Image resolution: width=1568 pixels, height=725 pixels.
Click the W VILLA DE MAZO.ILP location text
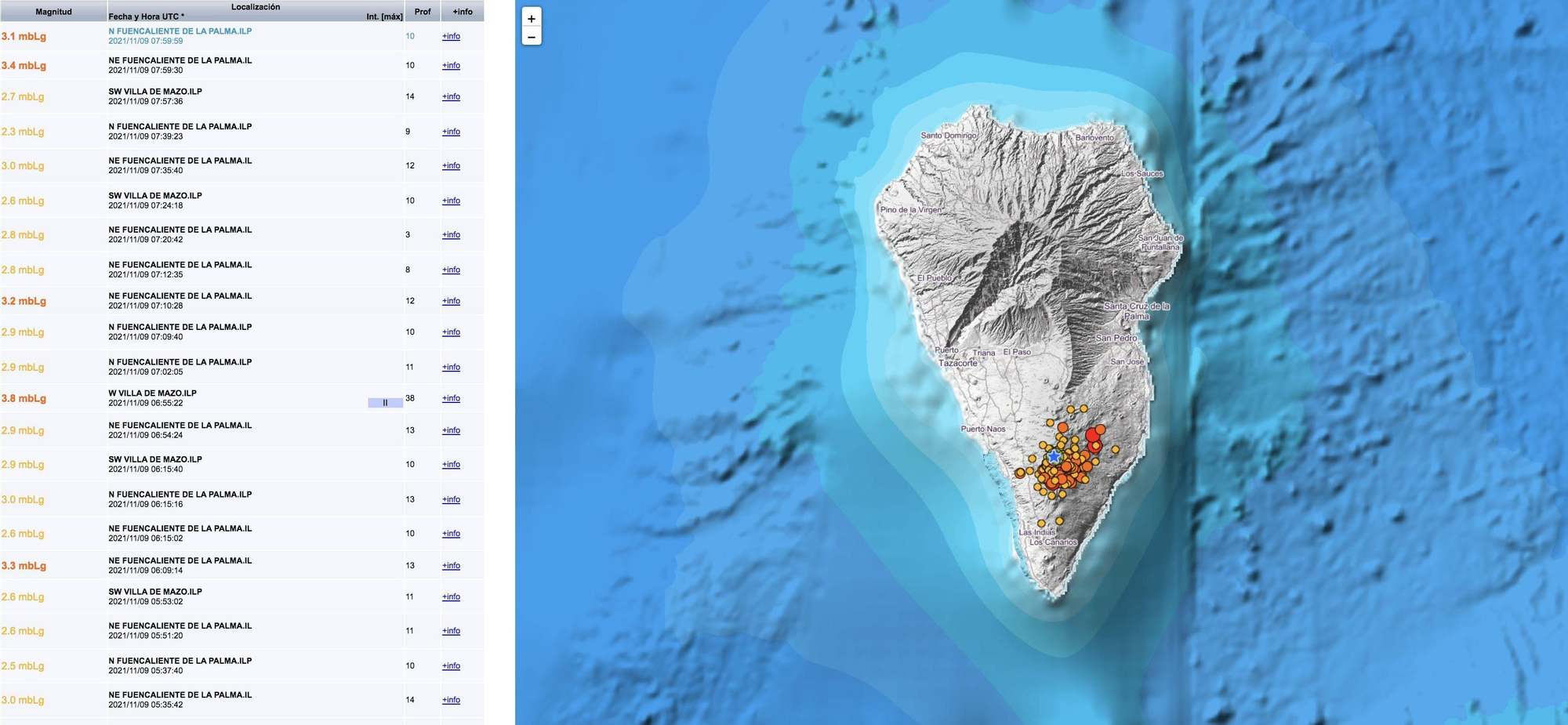pos(152,393)
